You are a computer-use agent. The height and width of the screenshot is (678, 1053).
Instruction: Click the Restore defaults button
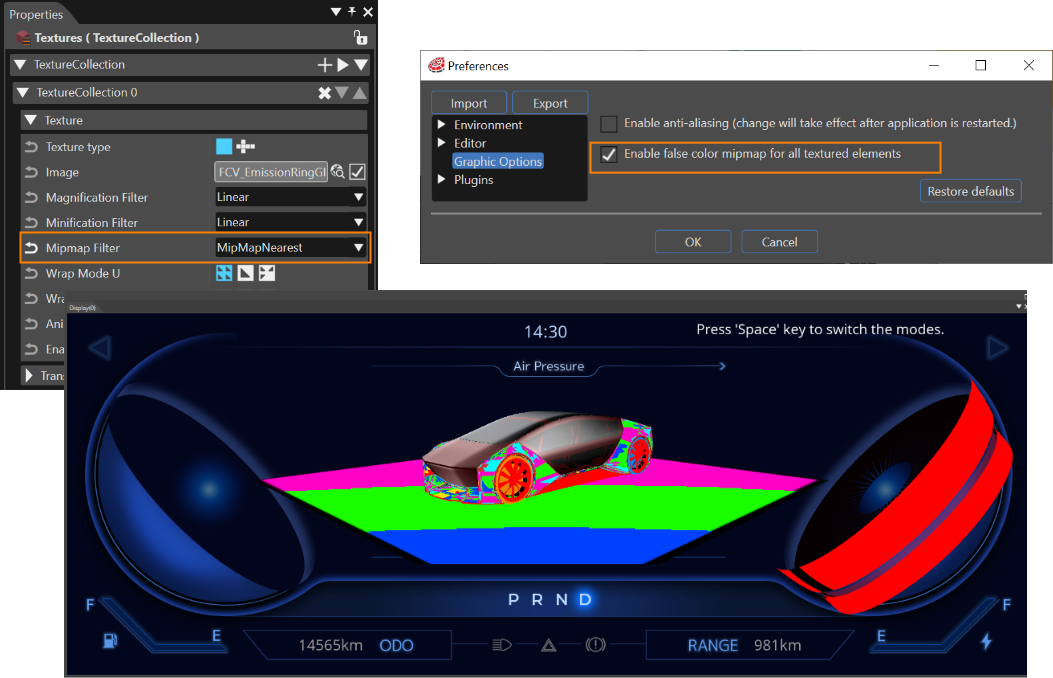(971, 191)
